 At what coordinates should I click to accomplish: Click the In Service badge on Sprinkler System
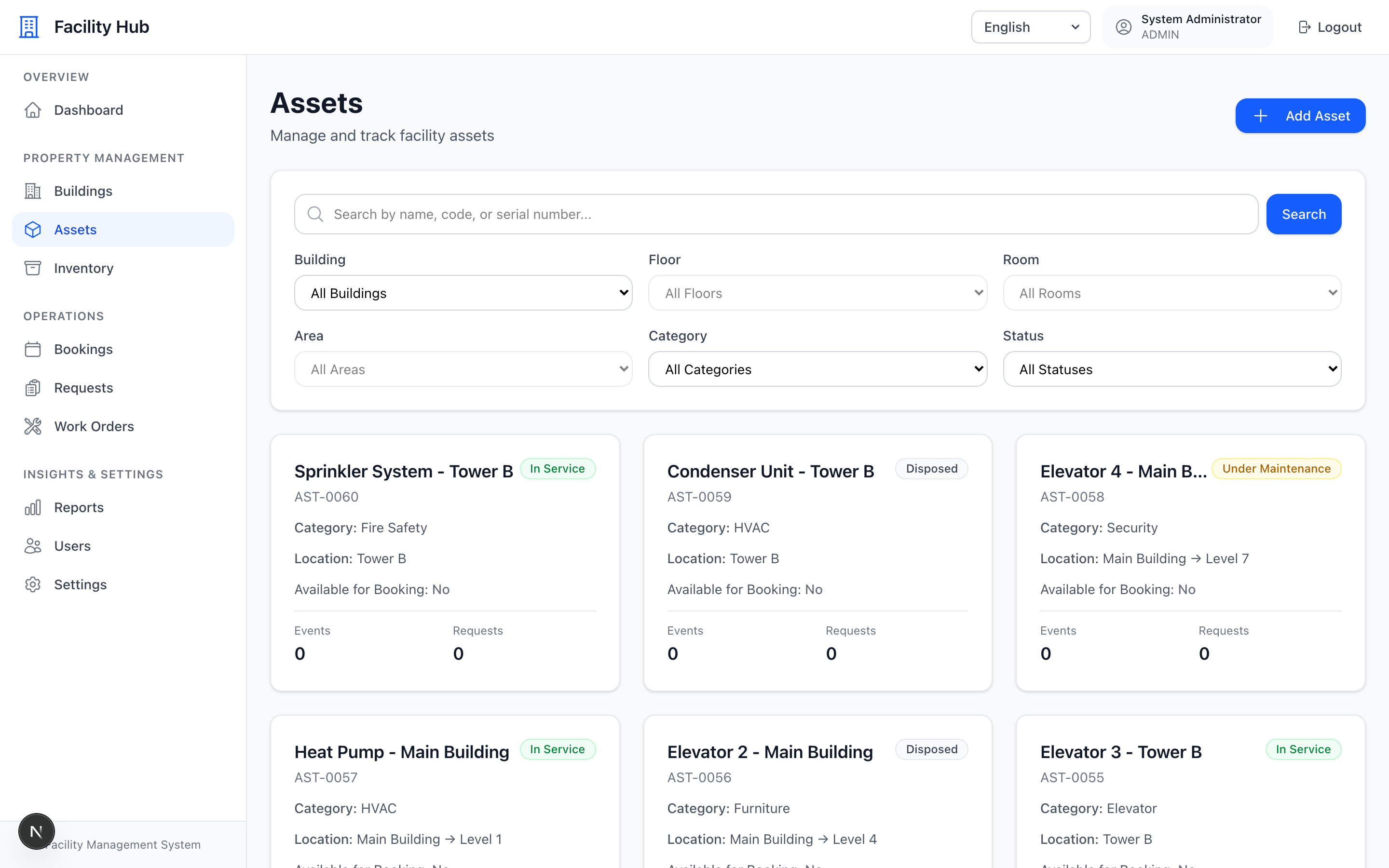[x=558, y=468]
